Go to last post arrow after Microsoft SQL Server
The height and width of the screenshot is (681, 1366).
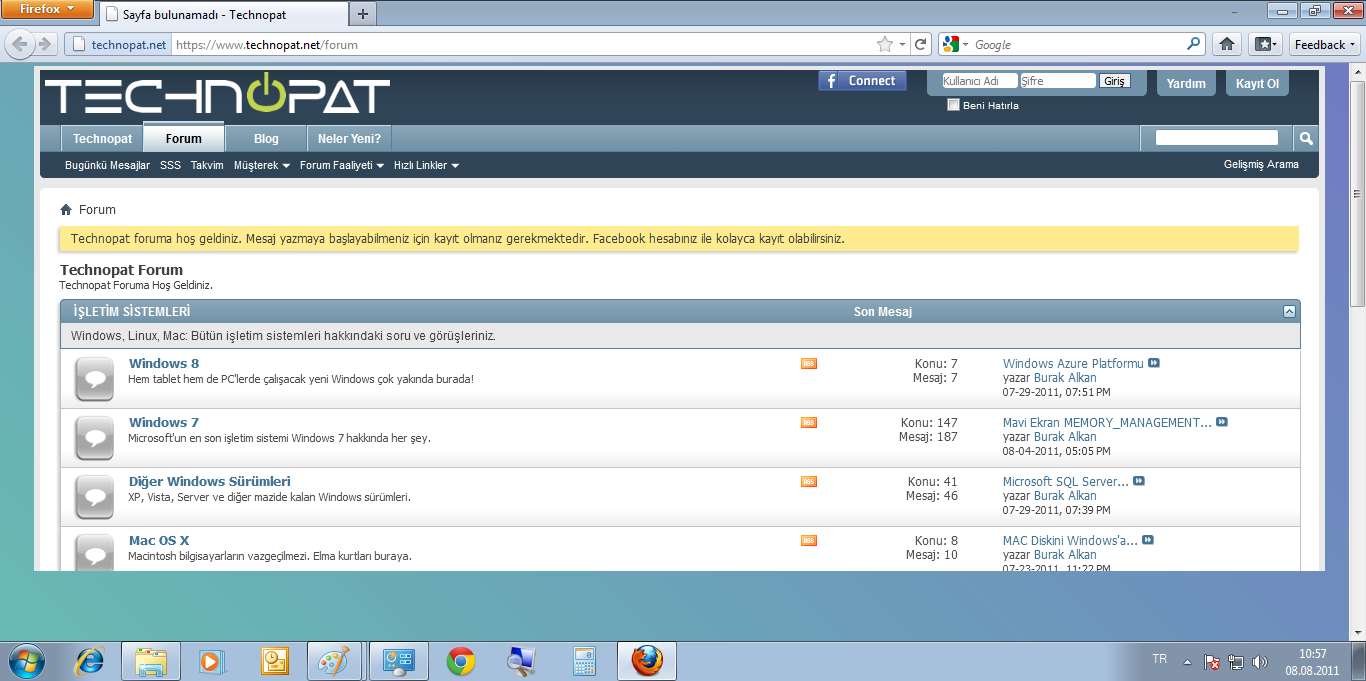1139,481
